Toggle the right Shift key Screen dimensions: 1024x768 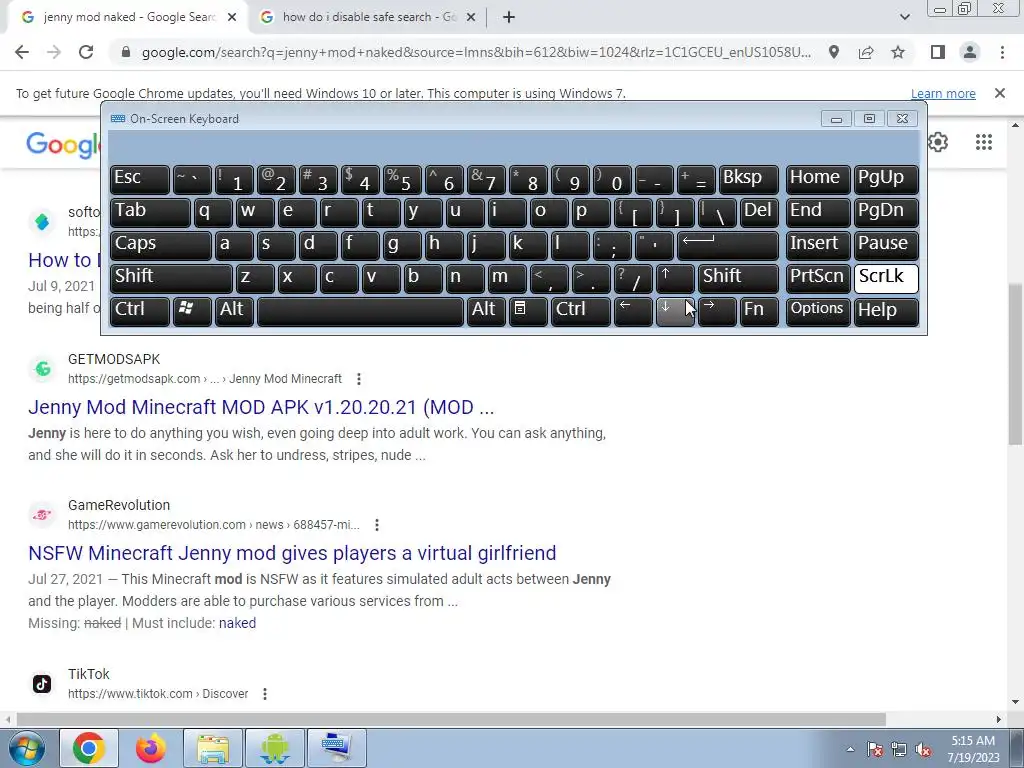click(738, 278)
